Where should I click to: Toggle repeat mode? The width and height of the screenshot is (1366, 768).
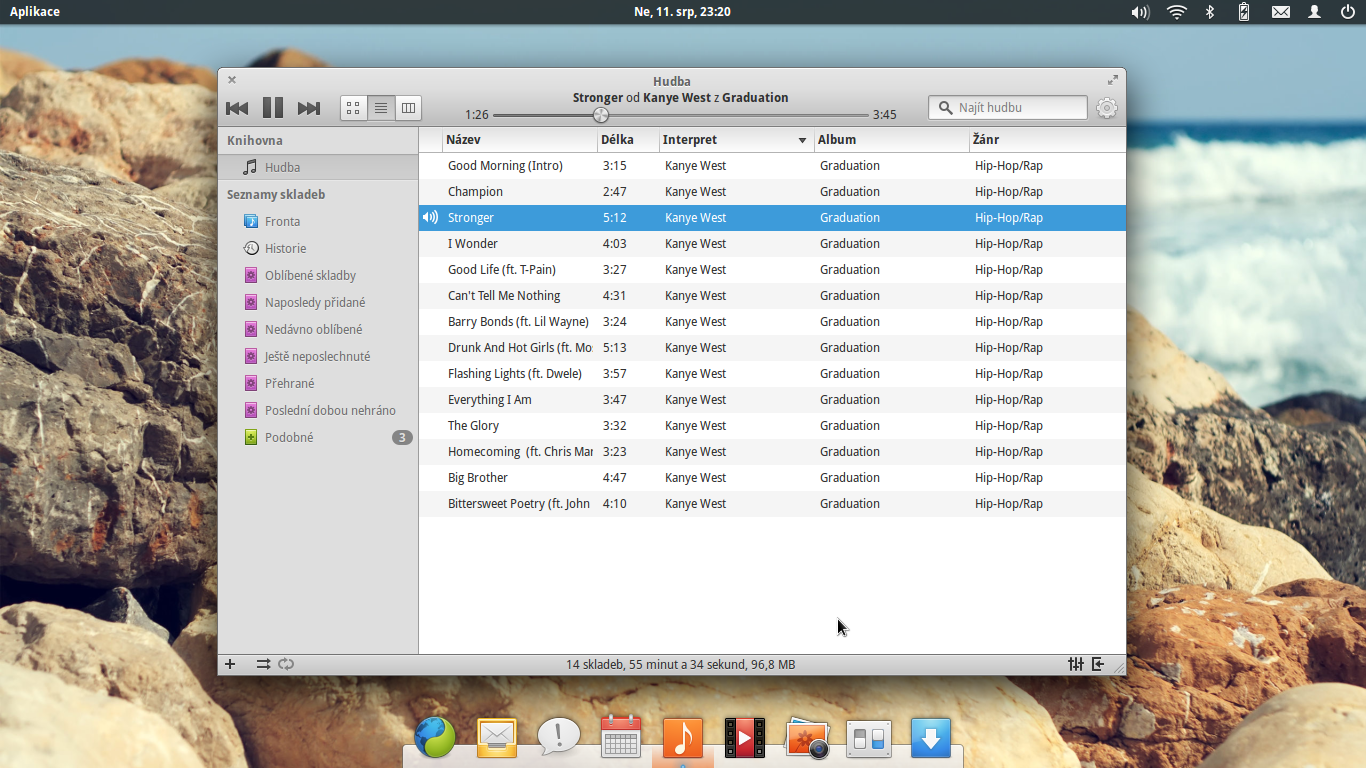[286, 663]
